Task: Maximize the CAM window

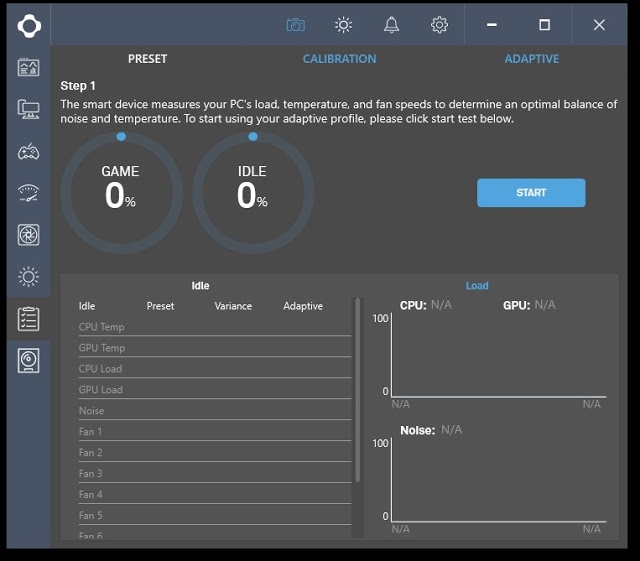Action: tap(544, 25)
